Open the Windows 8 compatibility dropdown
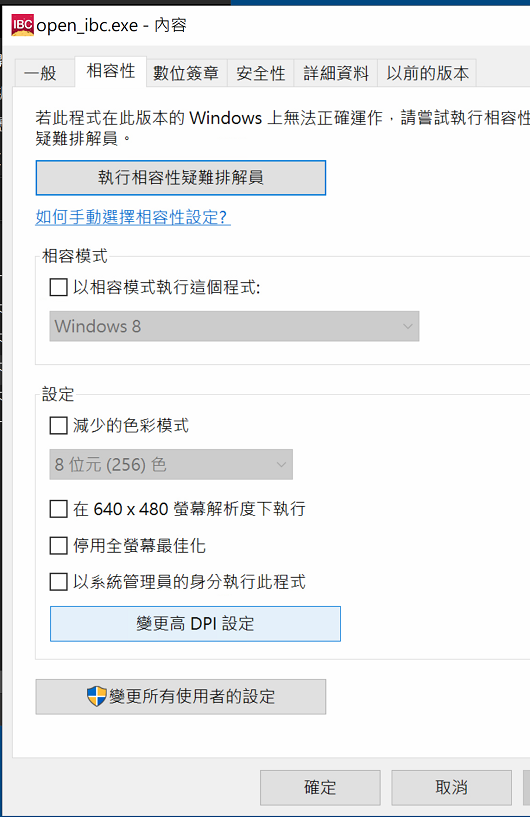This screenshot has height=817, width=530. pyautogui.click(x=234, y=326)
